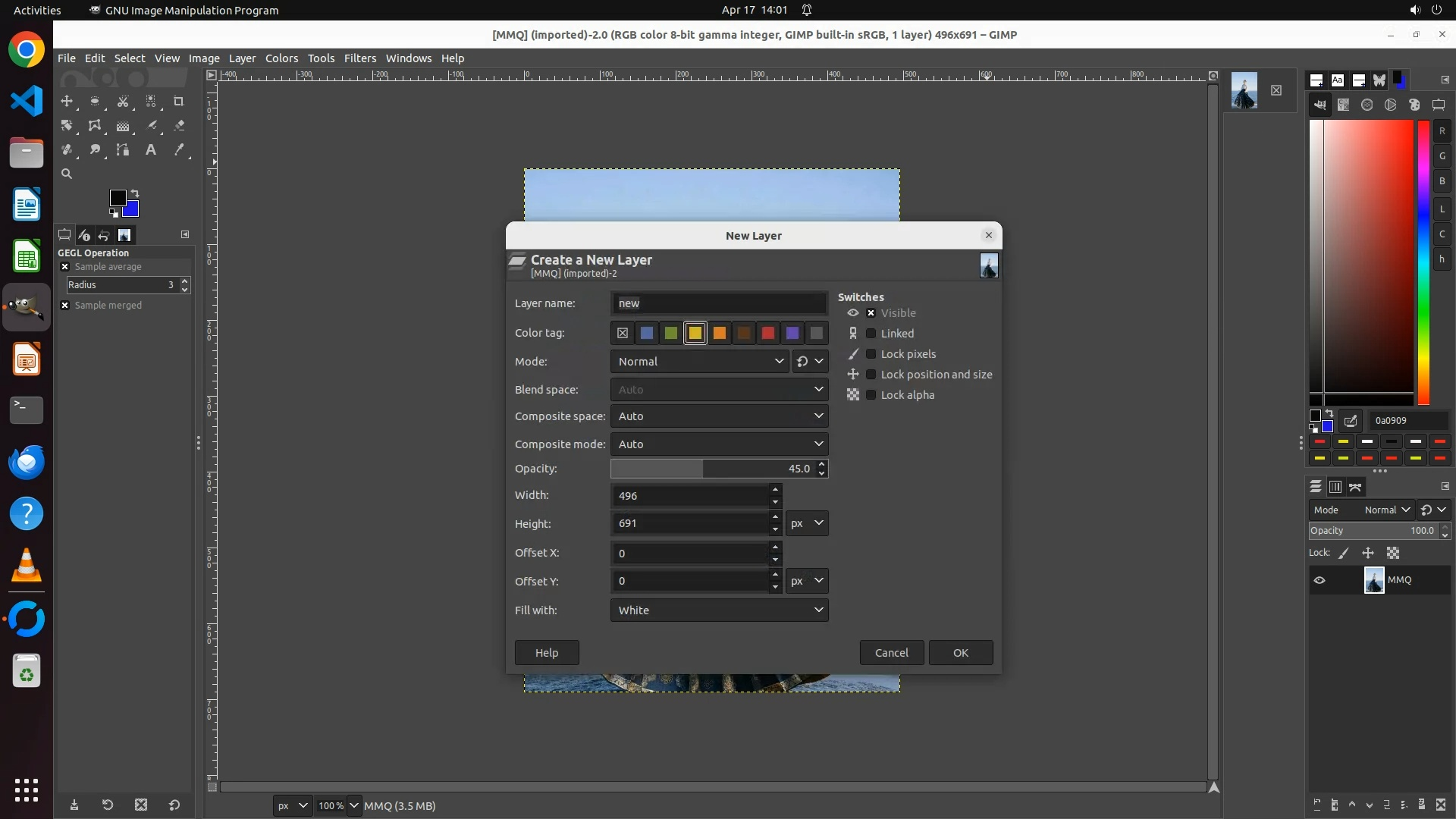
Task: Open the Fill with dropdown
Action: [718, 610]
